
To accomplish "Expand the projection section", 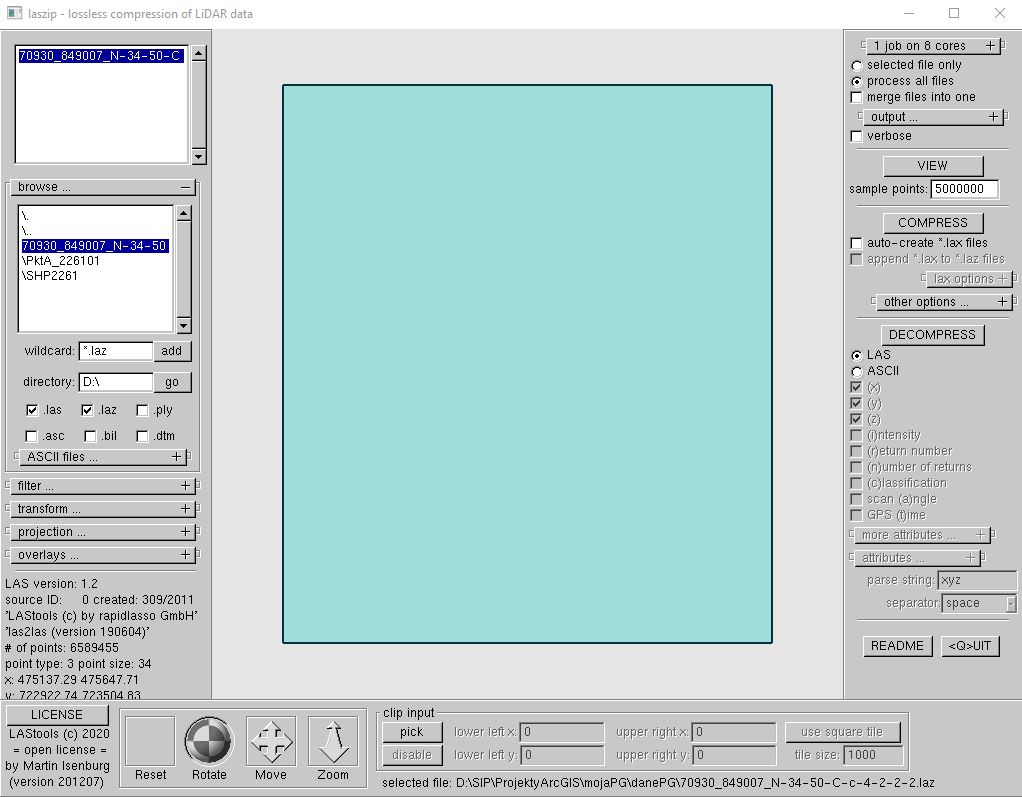I will click(185, 532).
